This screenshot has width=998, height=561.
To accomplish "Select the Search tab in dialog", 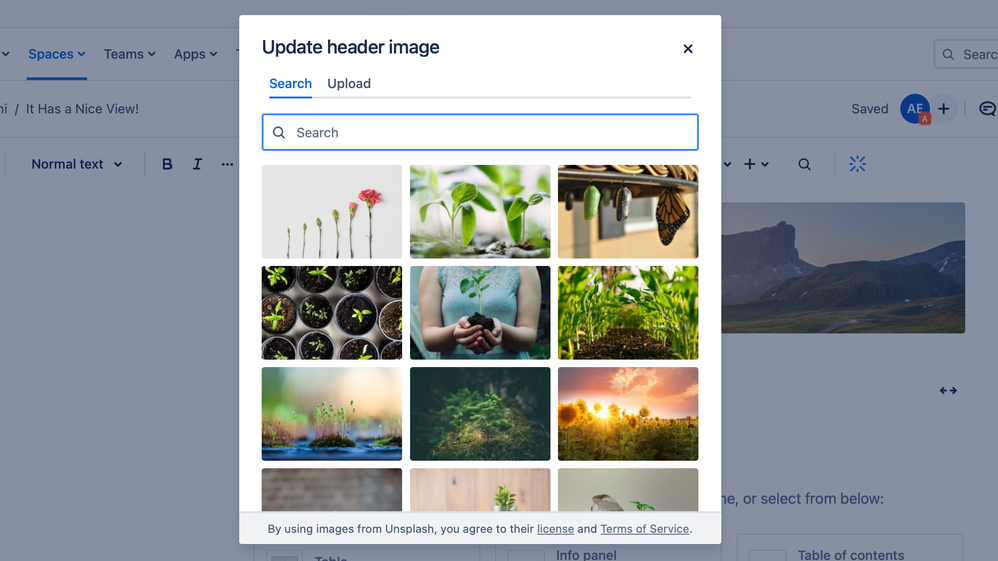I will pyautogui.click(x=290, y=83).
